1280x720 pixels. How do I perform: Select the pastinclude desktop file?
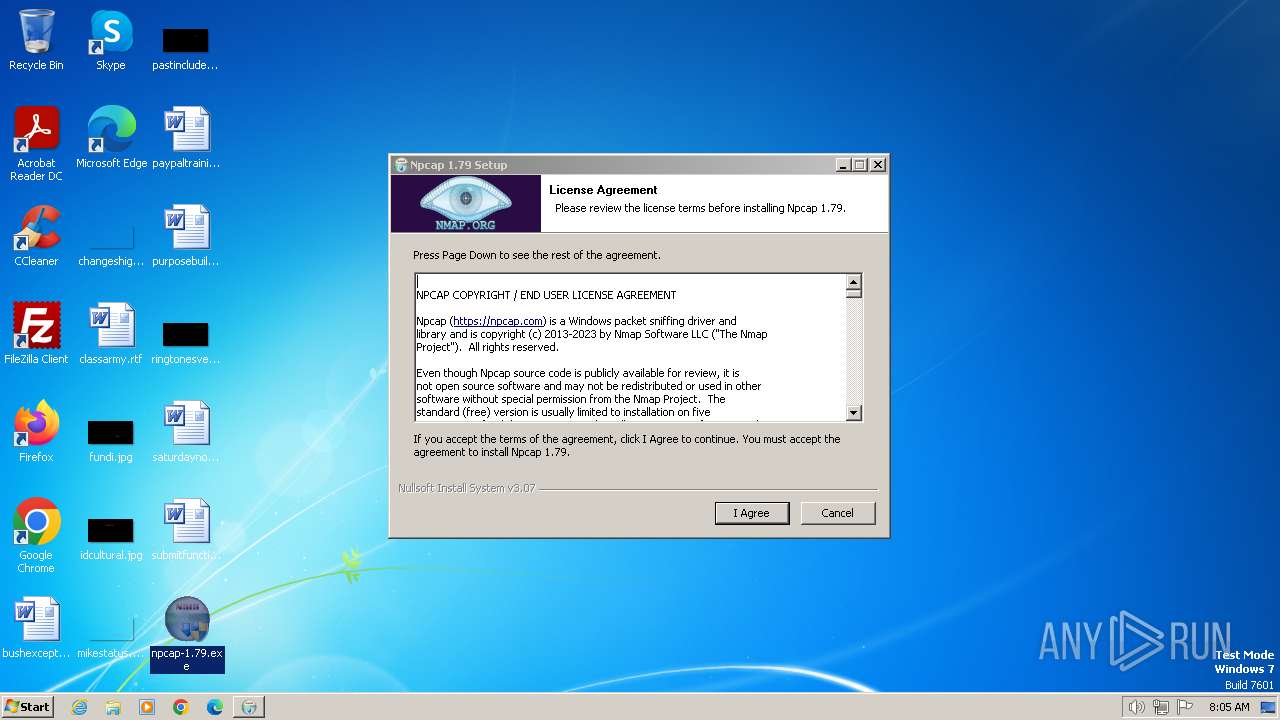(185, 48)
